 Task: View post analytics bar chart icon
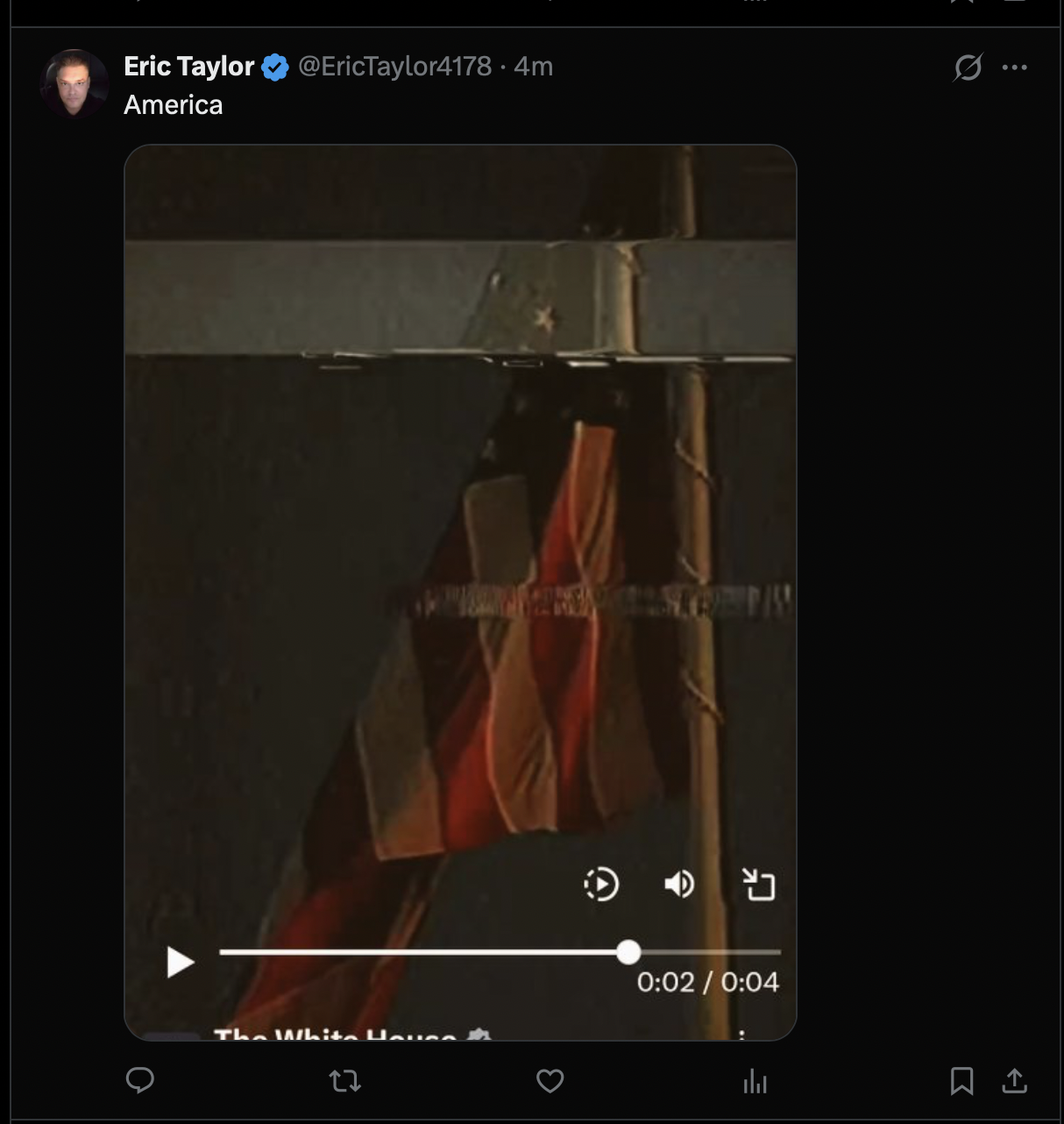755,1082
